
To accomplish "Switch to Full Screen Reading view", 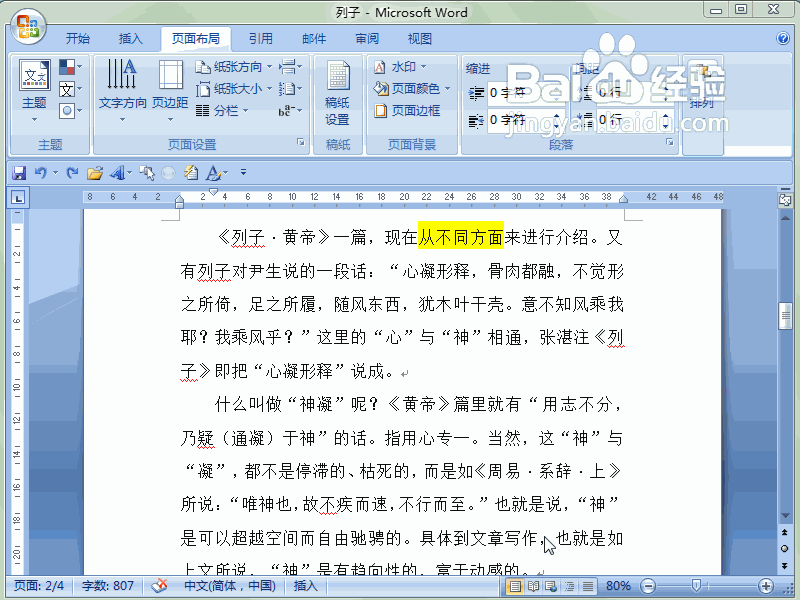I will [534, 587].
